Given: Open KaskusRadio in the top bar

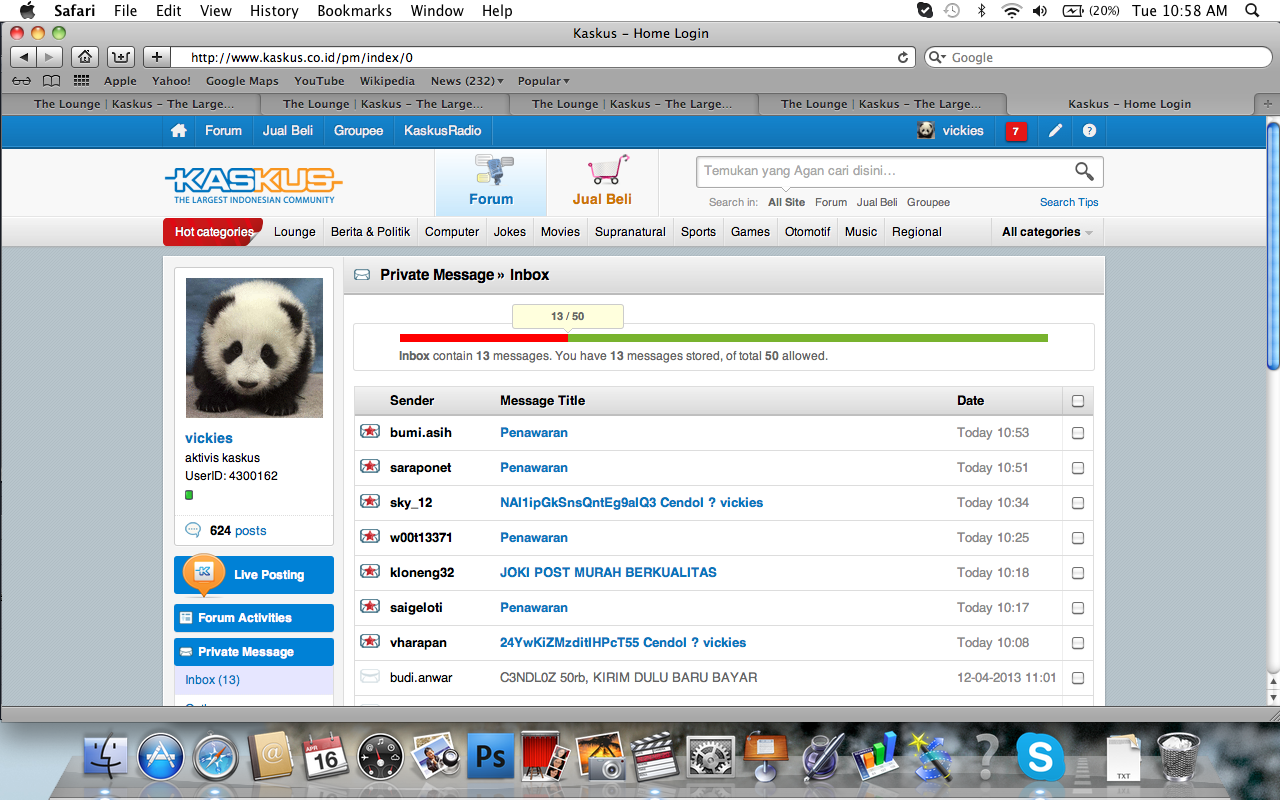Looking at the screenshot, I should 443,131.
